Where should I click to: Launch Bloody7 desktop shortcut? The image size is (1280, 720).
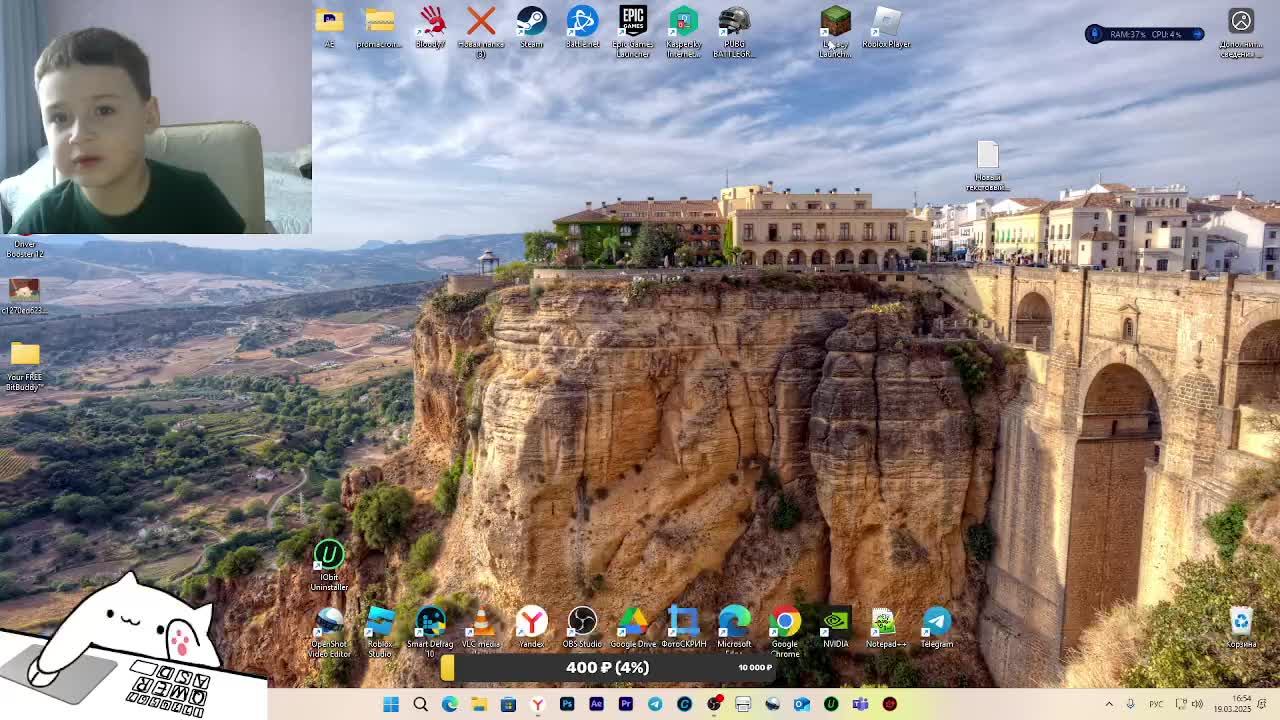point(431,27)
